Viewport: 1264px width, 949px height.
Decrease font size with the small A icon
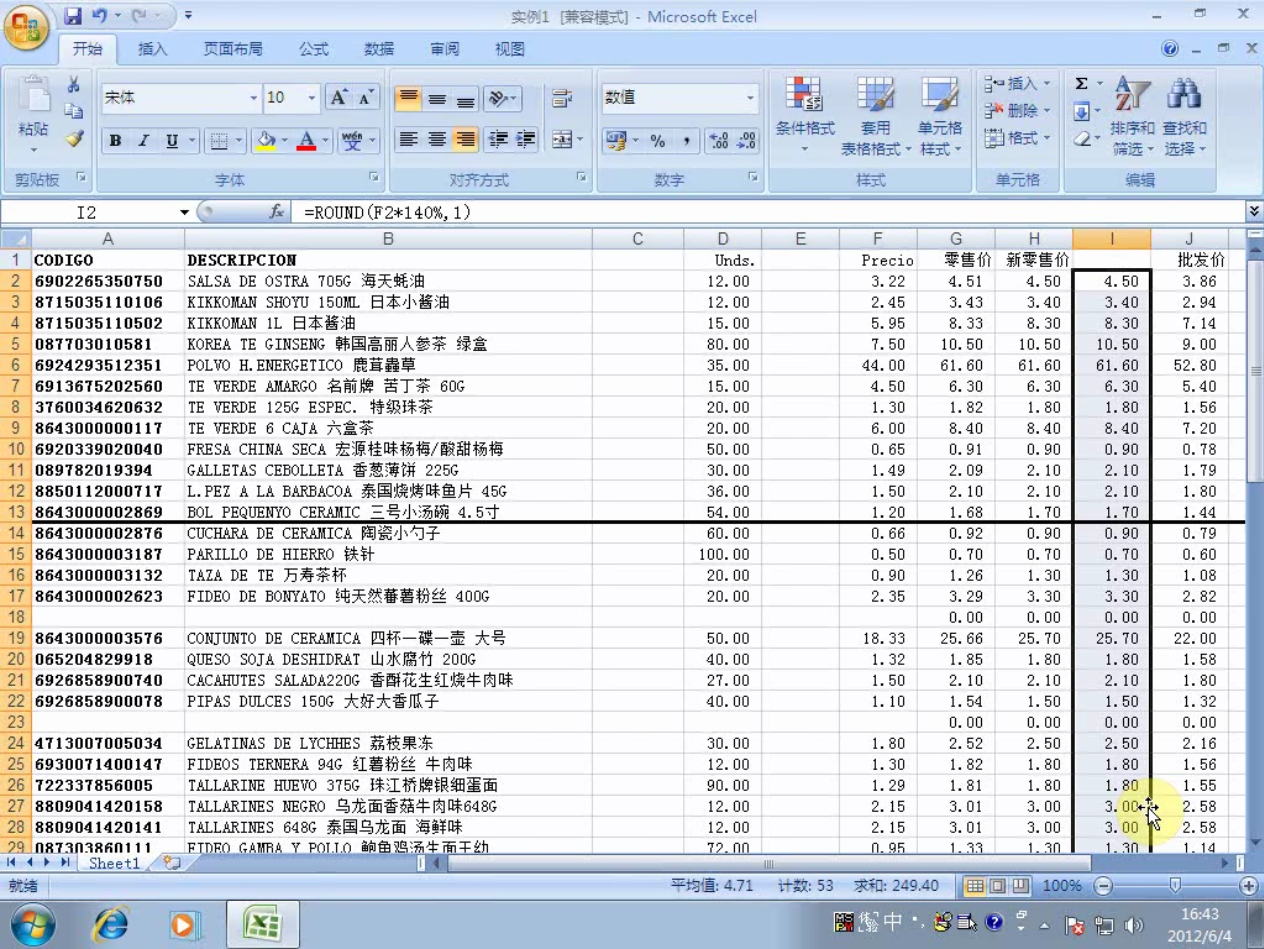click(x=366, y=98)
